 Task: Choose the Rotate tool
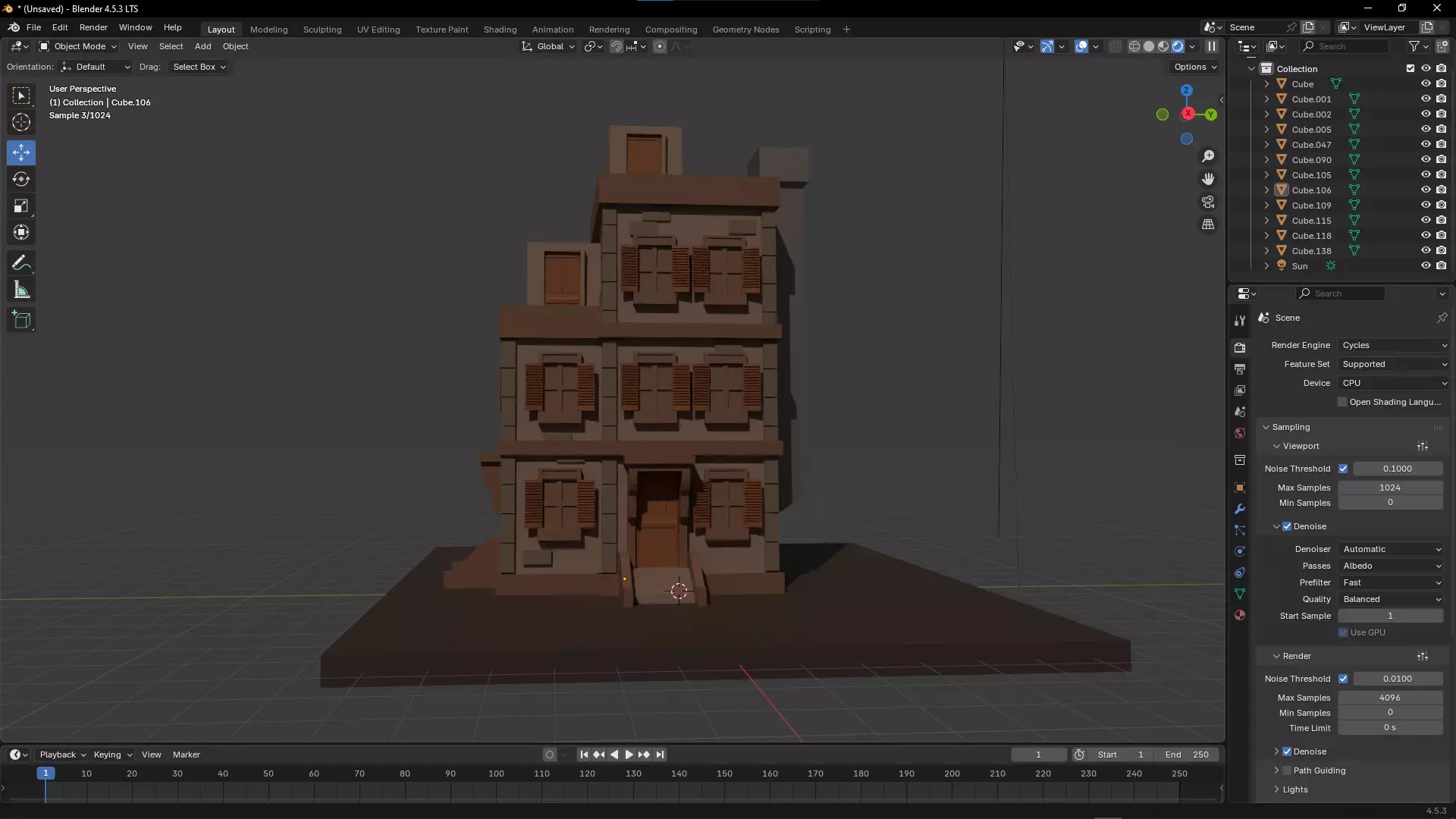(21, 179)
